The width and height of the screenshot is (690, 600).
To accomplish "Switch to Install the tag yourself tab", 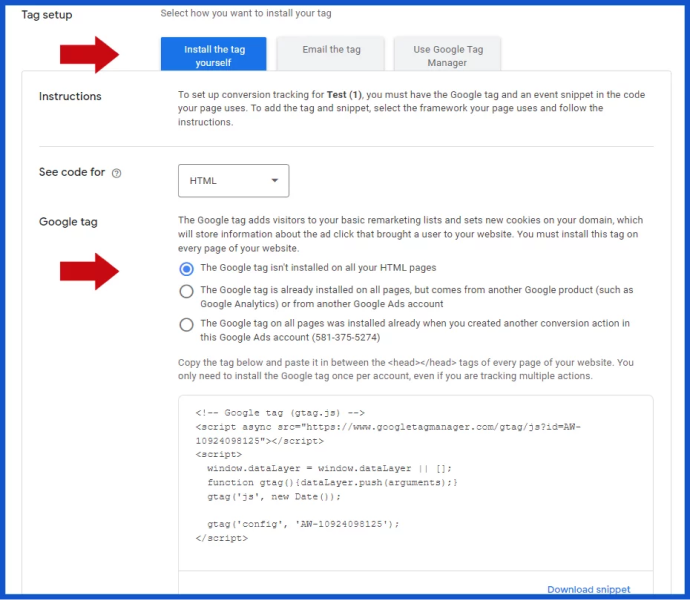I will pyautogui.click(x=213, y=55).
